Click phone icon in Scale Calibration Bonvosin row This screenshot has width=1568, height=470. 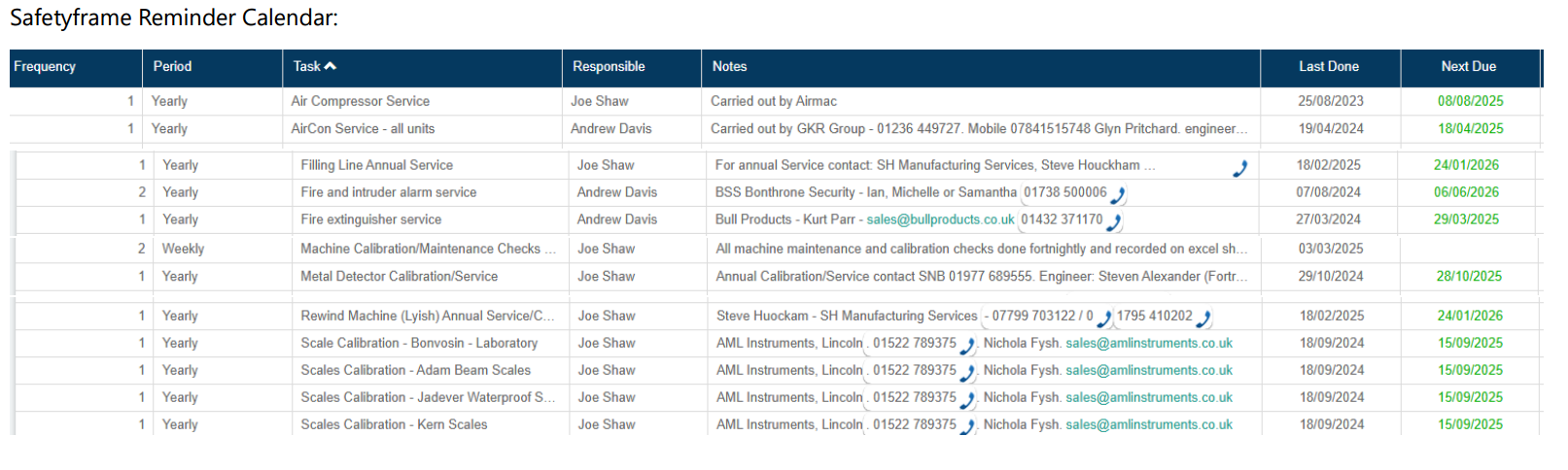coord(967,346)
